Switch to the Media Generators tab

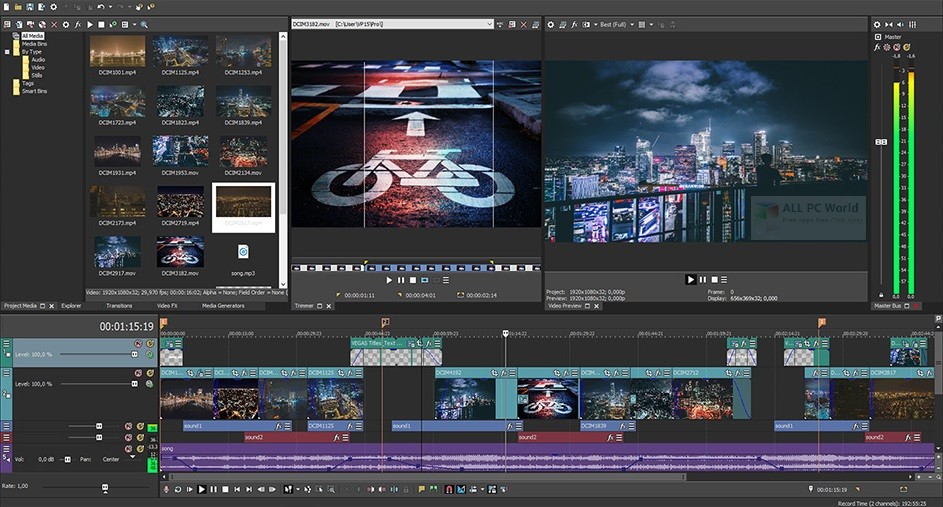click(x=223, y=305)
